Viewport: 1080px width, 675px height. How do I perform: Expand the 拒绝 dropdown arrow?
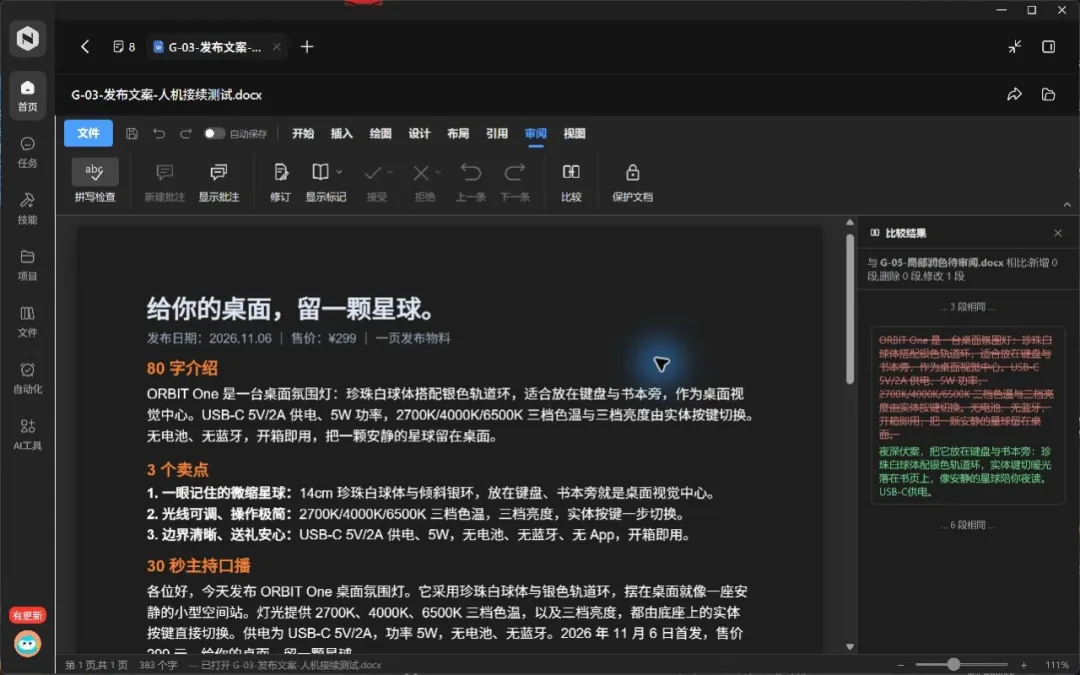pyautogui.click(x=438, y=172)
